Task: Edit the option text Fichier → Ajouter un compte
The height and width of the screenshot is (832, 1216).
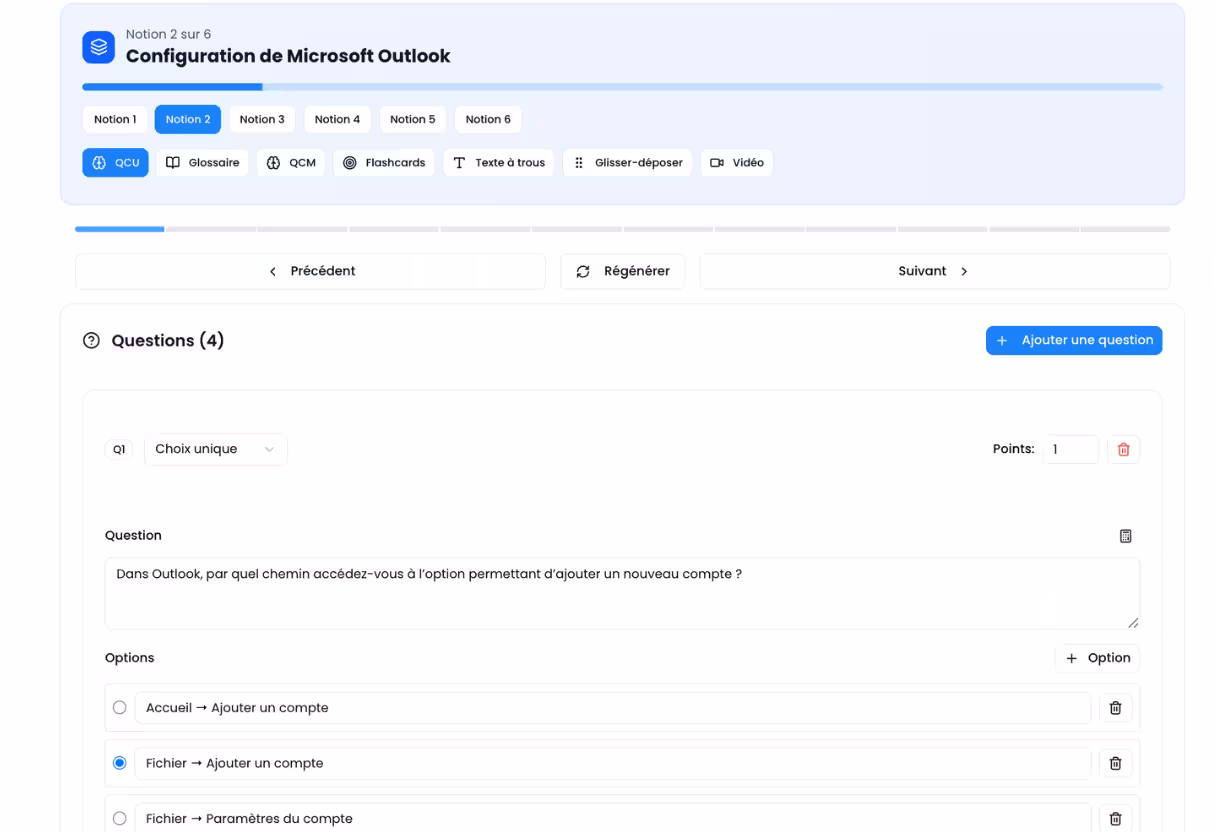Action: pos(613,764)
